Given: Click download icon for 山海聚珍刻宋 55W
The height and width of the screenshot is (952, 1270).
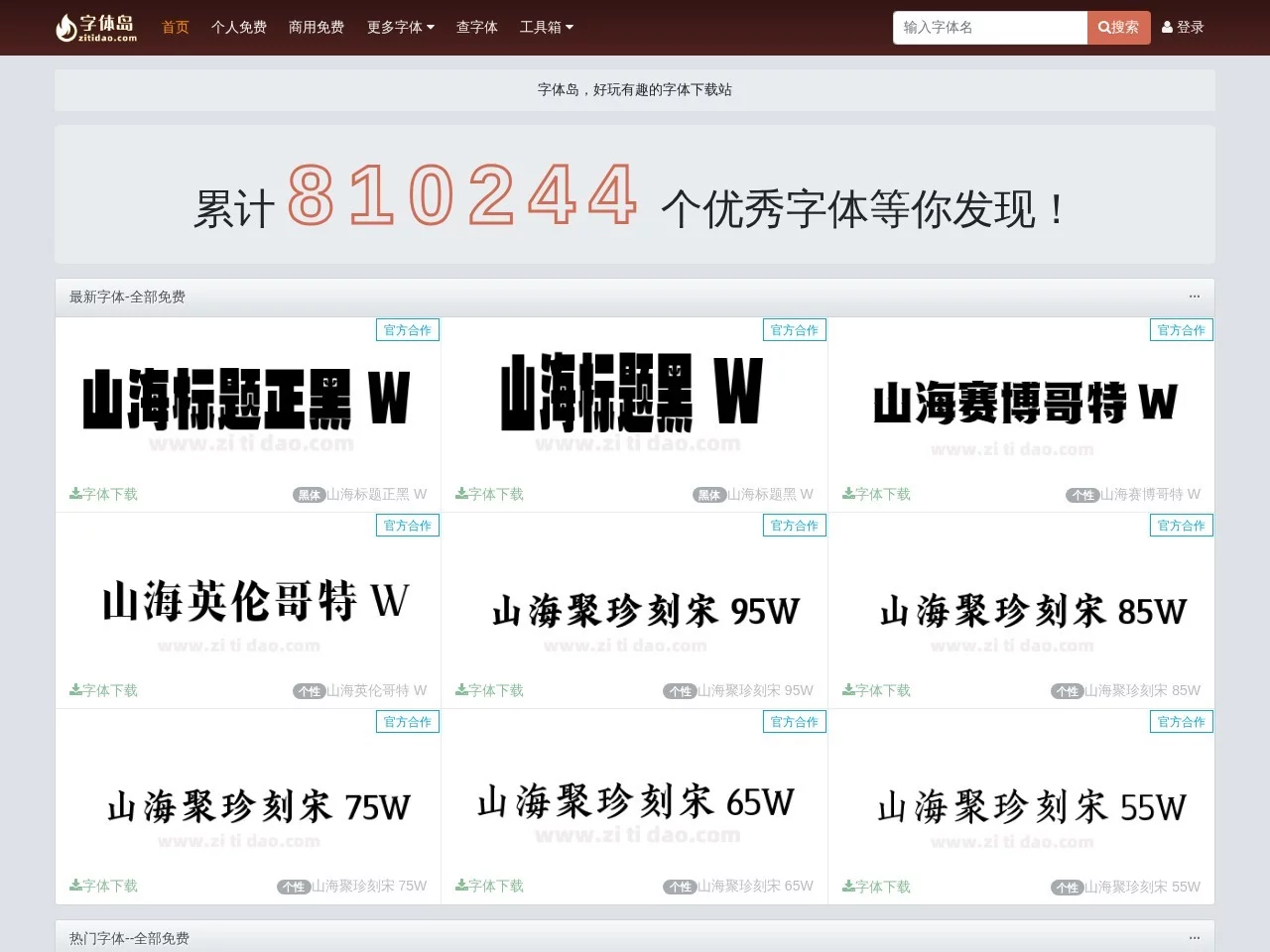Looking at the screenshot, I should pyautogui.click(x=848, y=885).
